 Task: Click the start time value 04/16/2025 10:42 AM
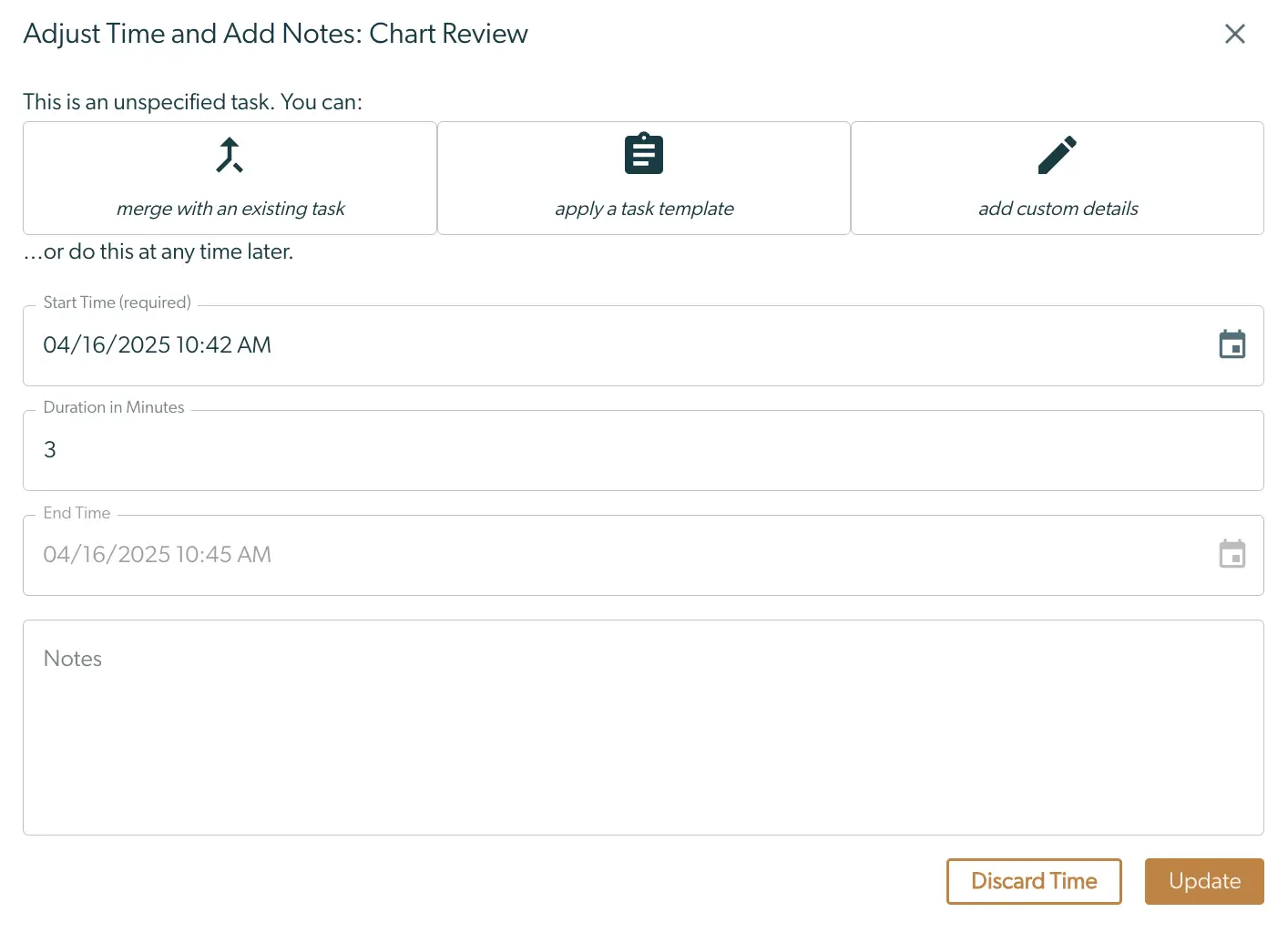[x=157, y=345]
